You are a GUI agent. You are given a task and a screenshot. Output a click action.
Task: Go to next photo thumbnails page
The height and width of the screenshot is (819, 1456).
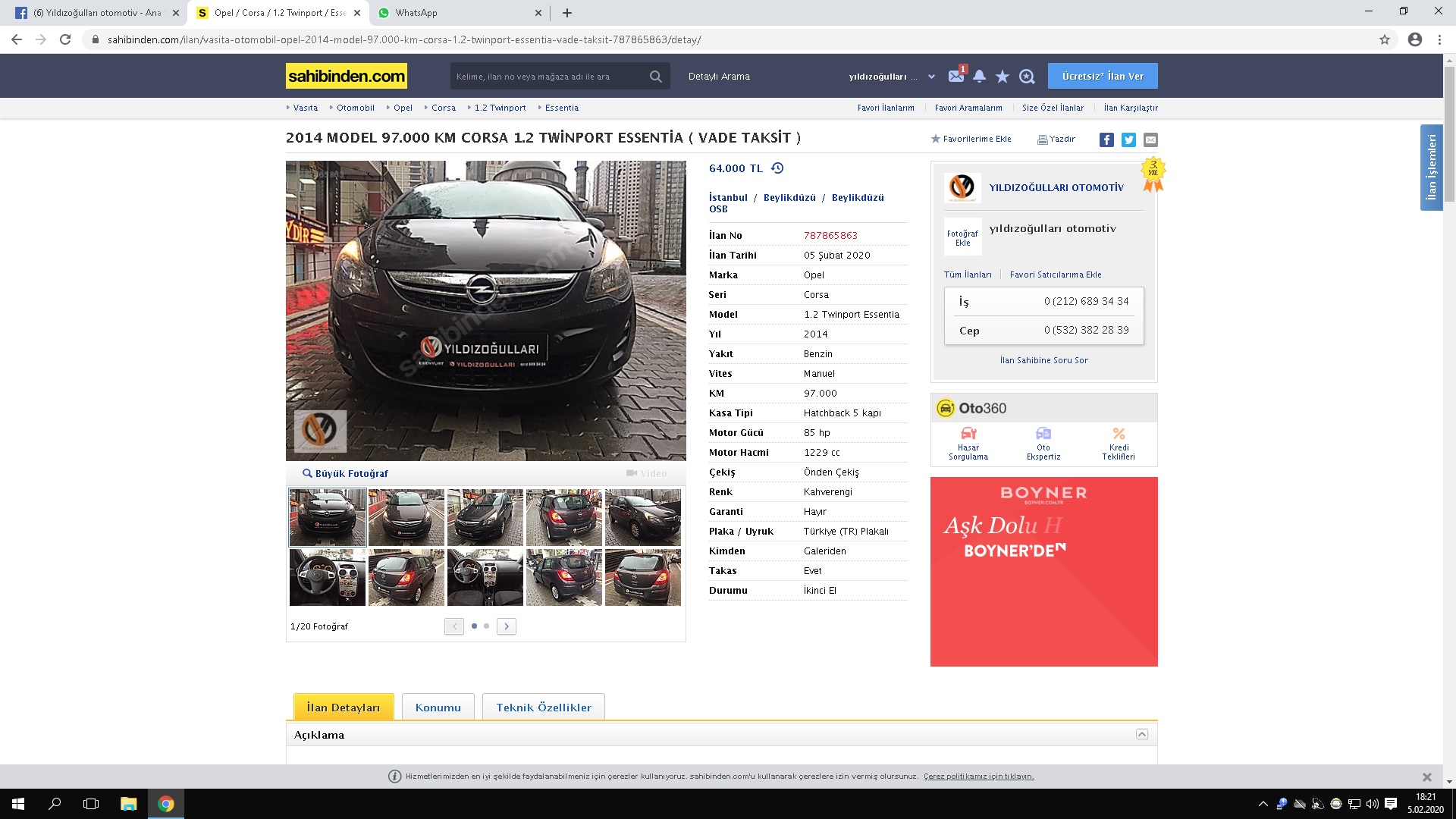tap(507, 626)
